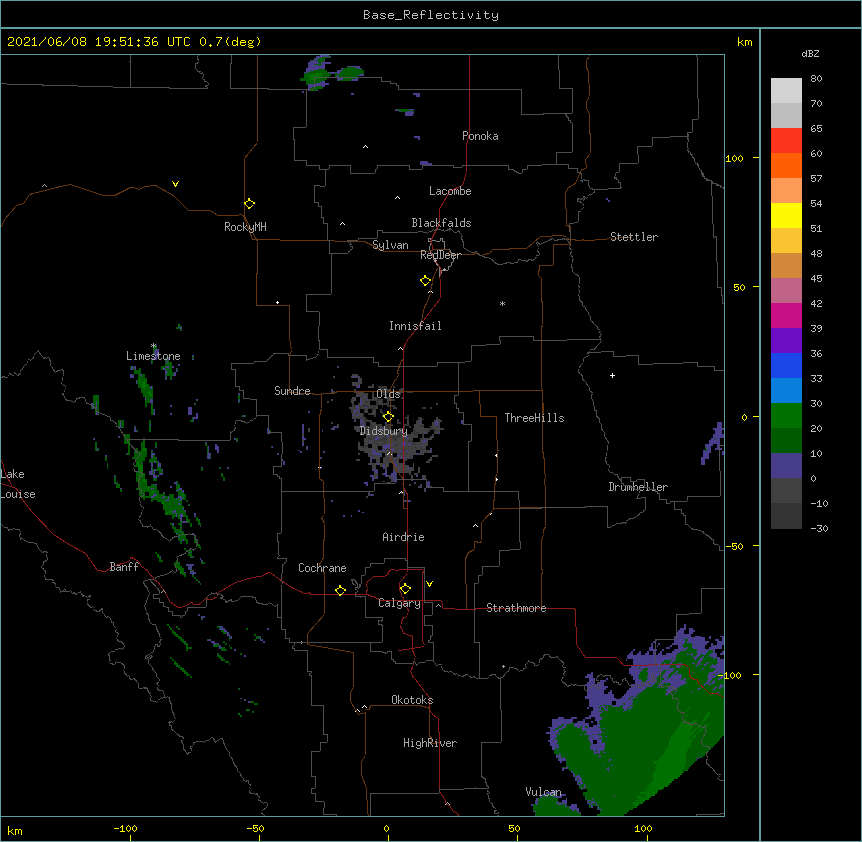This screenshot has width=862, height=842.
Task: Pick the slate-purple swatch between 10 and 0
Action: click(x=786, y=466)
